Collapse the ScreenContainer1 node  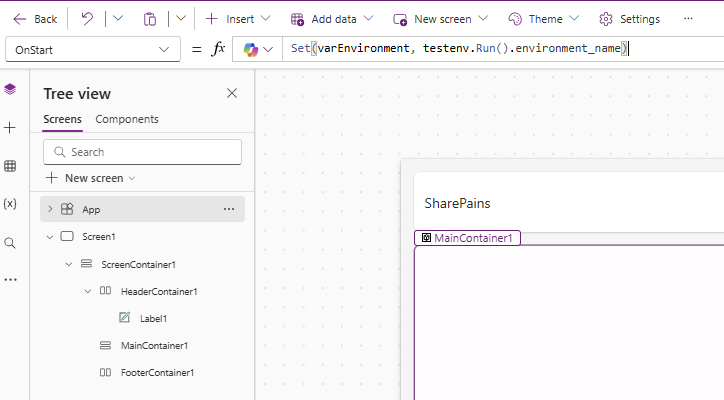point(69,265)
